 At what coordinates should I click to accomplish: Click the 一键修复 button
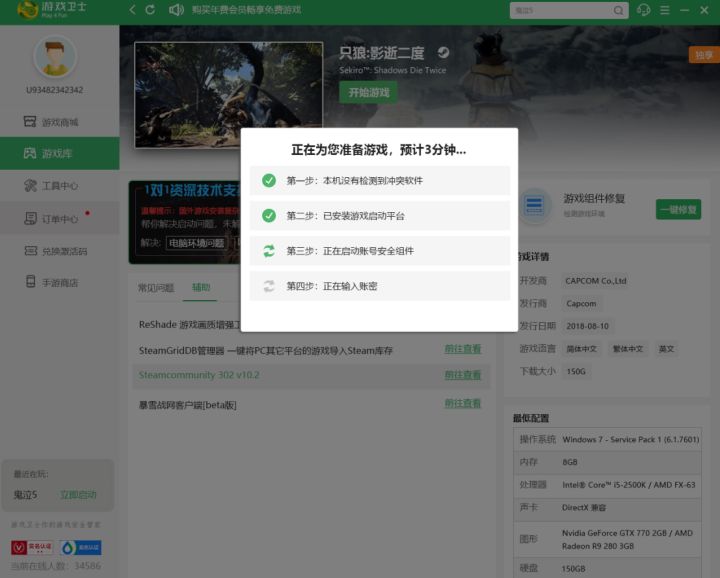[x=678, y=210]
